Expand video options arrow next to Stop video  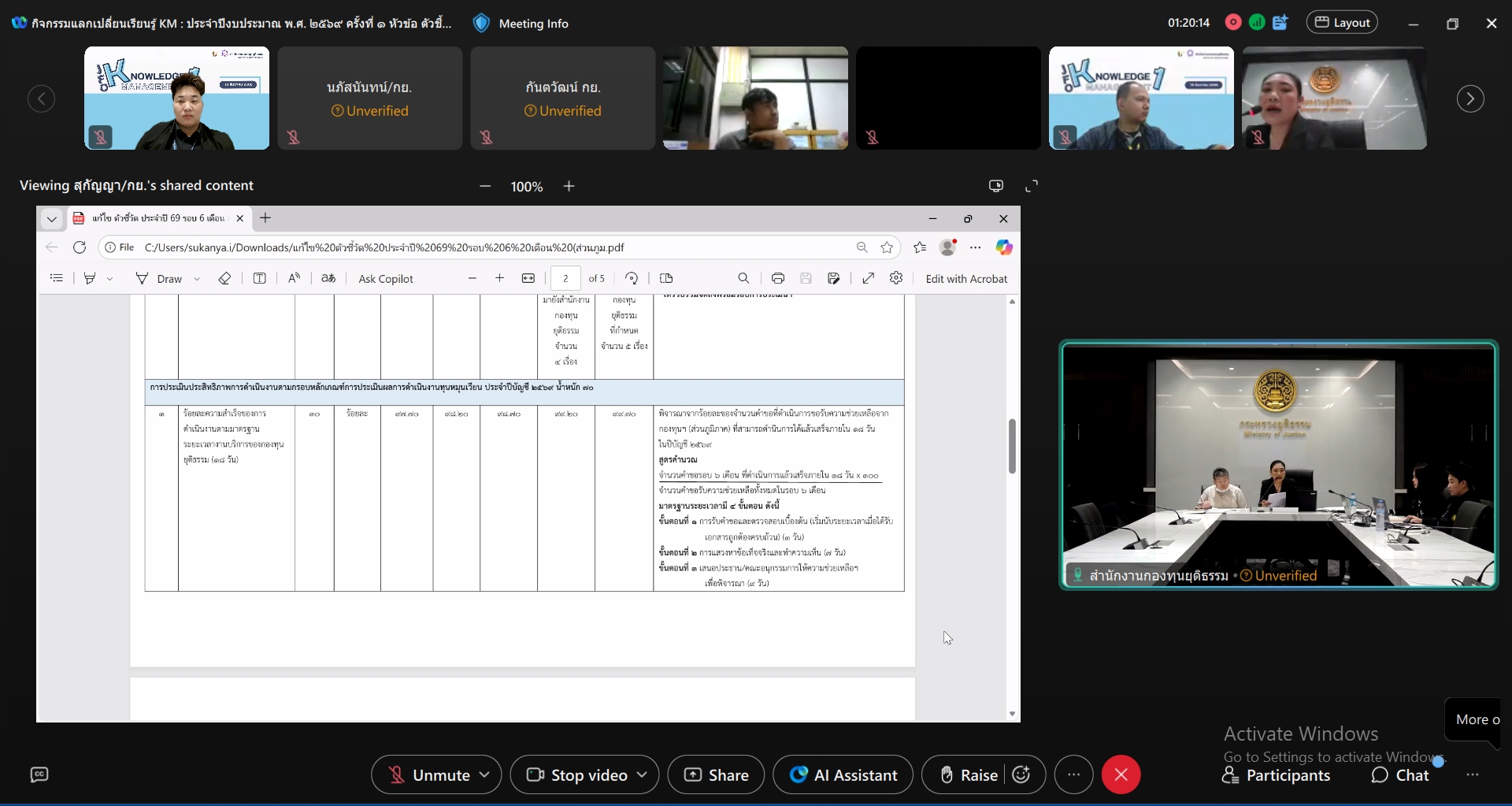(643, 775)
